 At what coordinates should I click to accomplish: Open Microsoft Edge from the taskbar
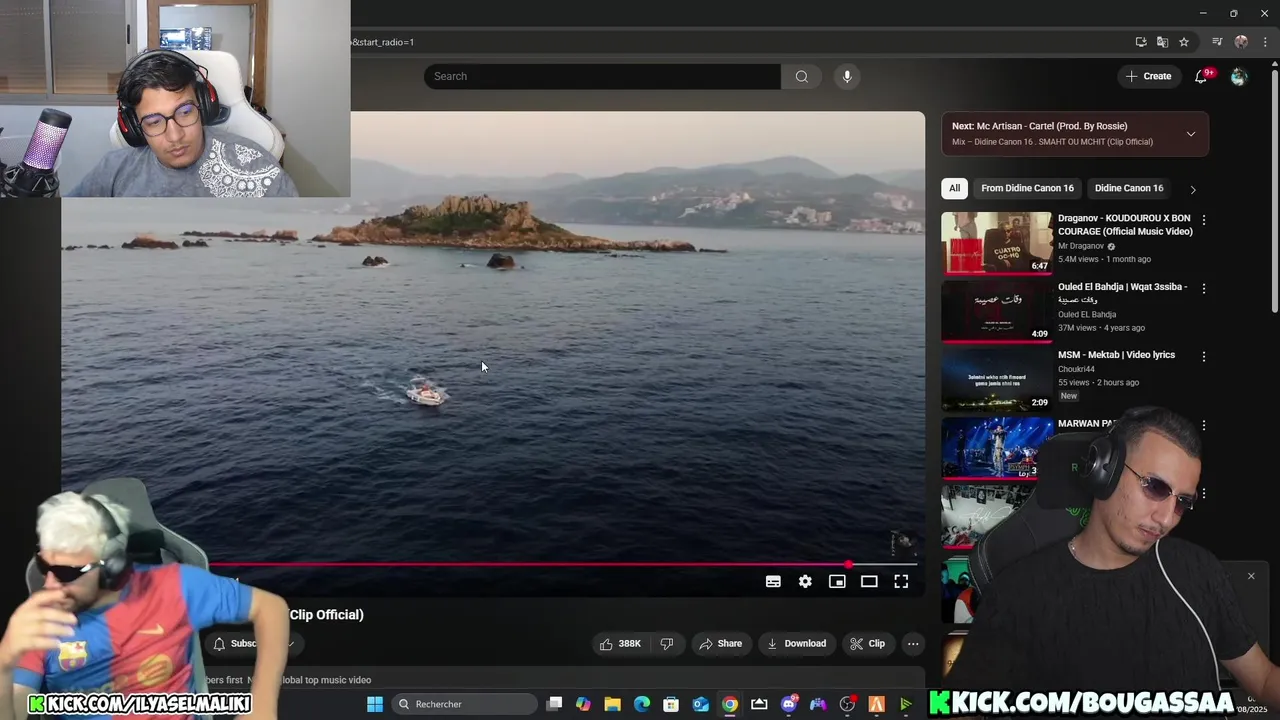[x=642, y=704]
